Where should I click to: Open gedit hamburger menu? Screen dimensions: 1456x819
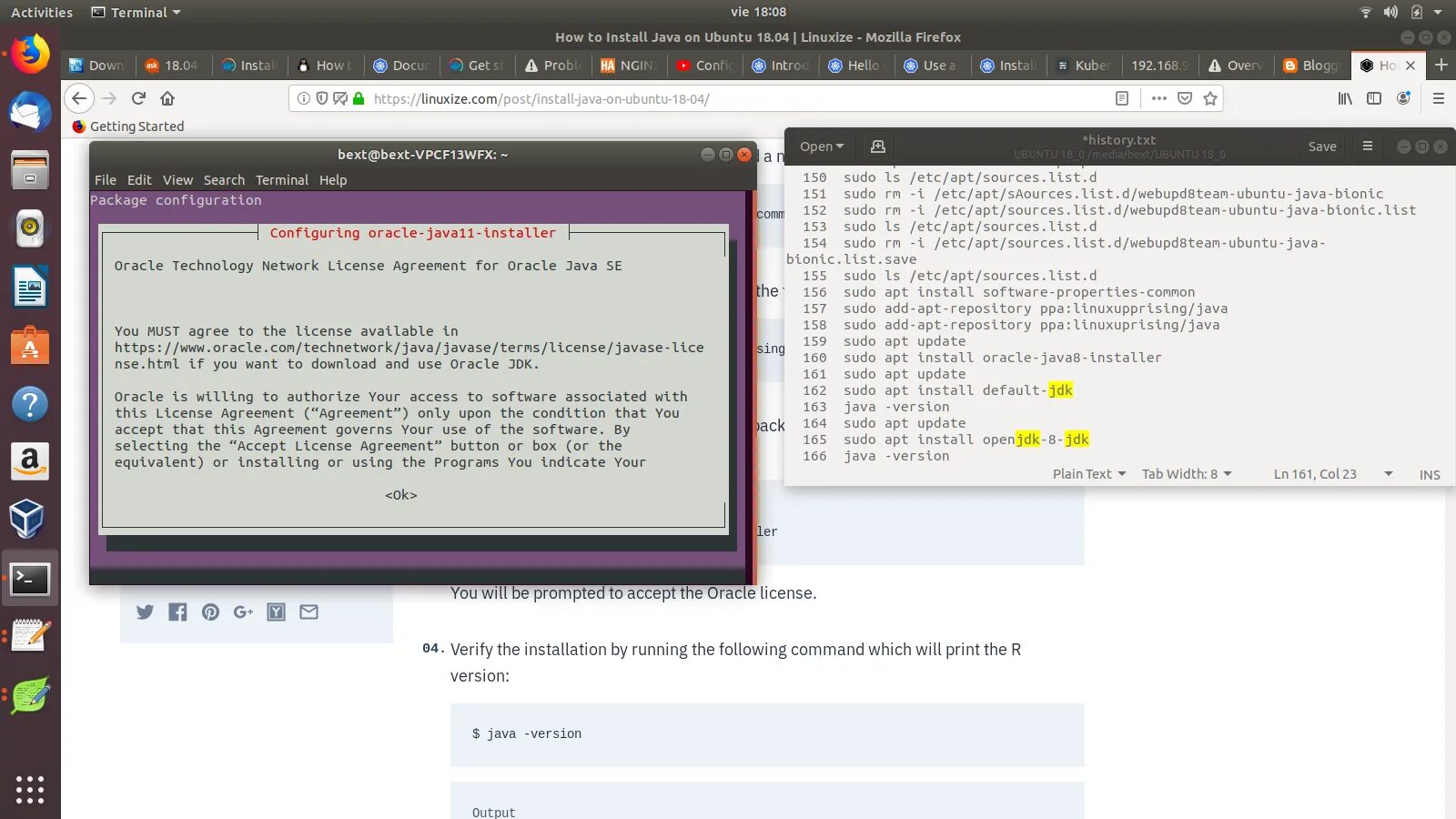click(1367, 147)
